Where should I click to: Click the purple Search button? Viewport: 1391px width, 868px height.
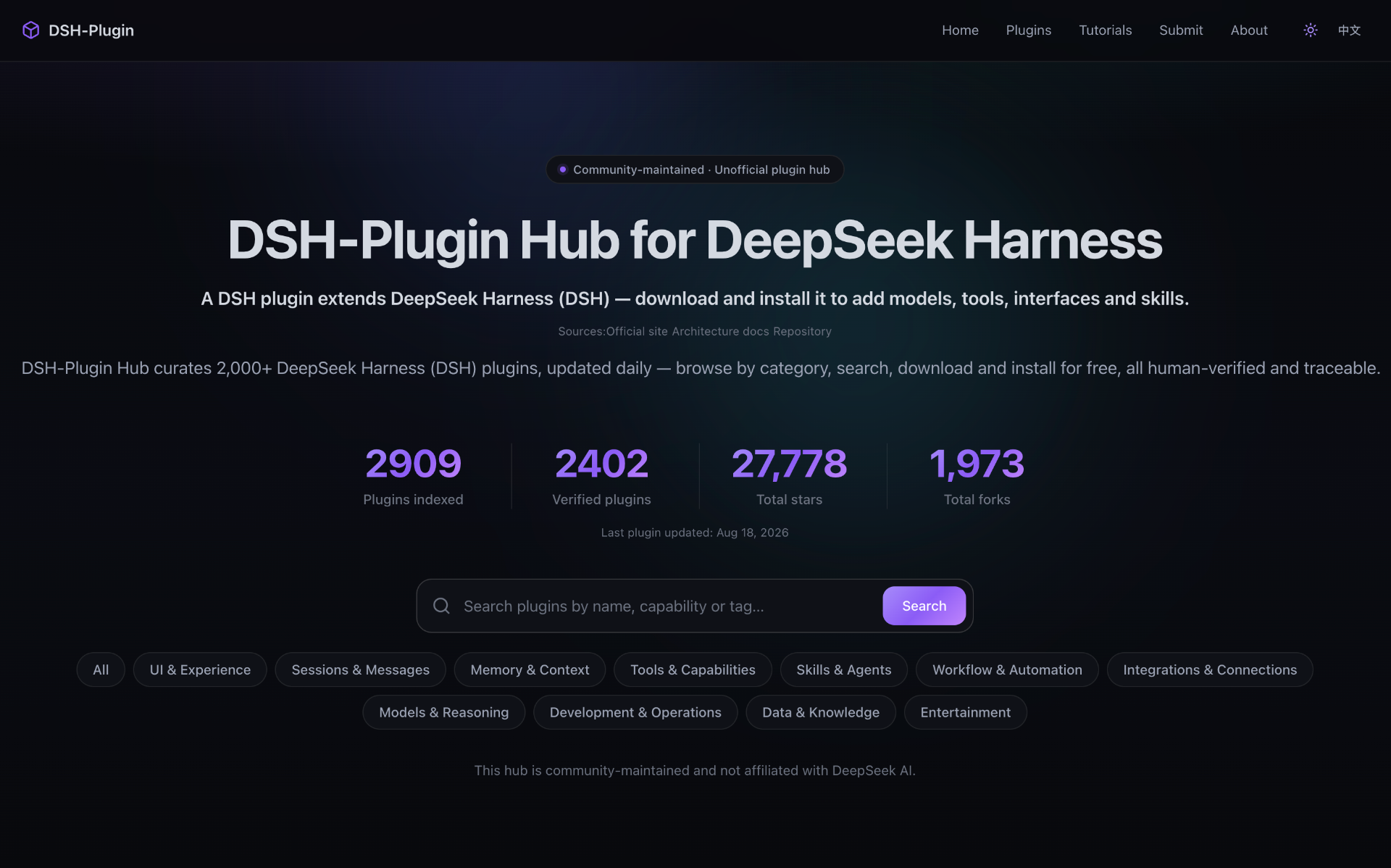click(924, 606)
